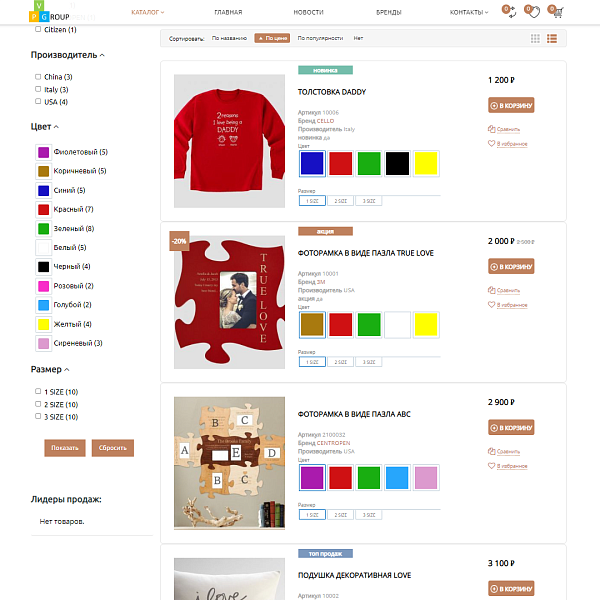This screenshot has height=600, width=600.
Task: Open the Каталог dropdown menu
Action: [148, 12]
